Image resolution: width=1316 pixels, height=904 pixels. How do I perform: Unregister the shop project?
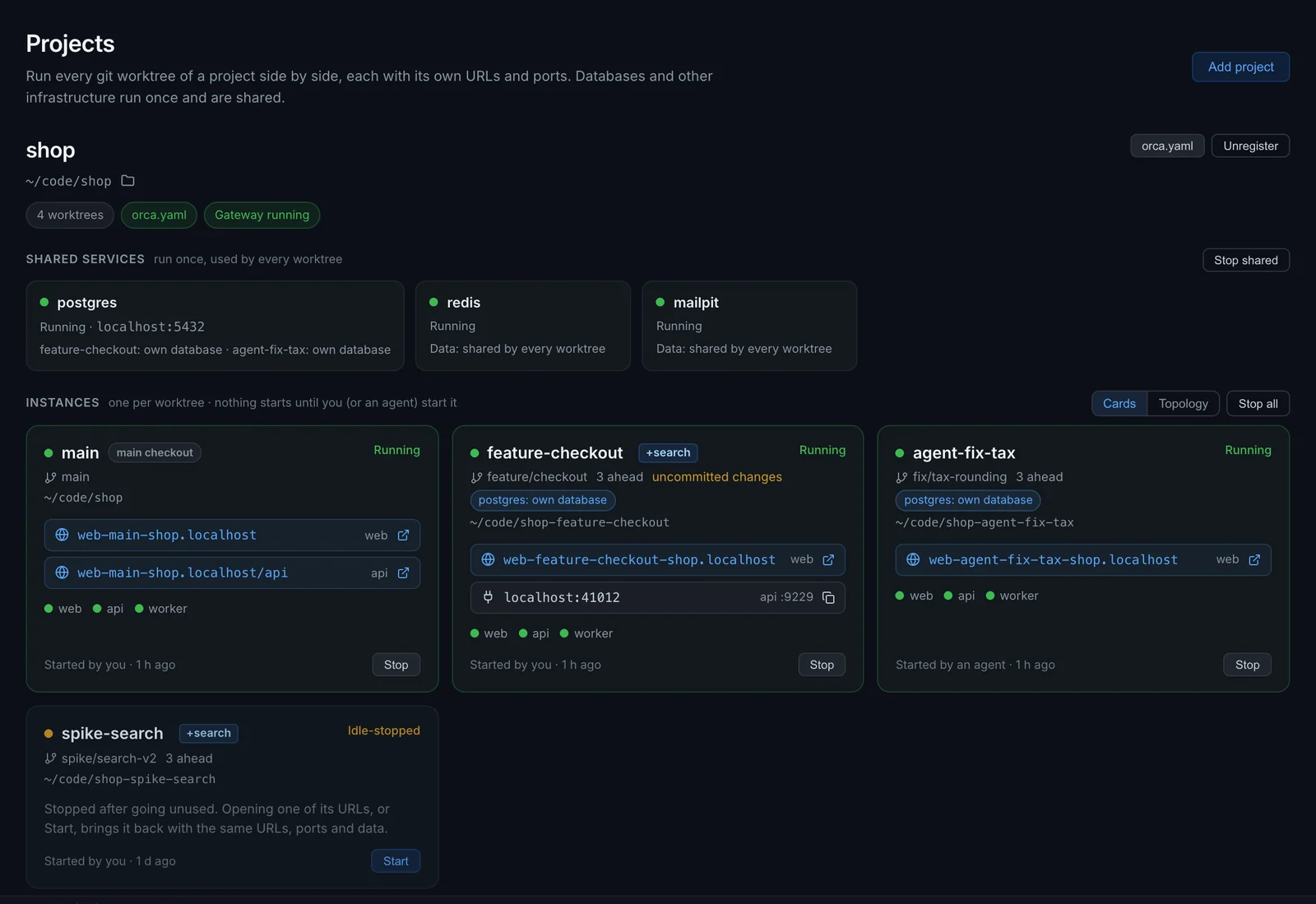point(1250,146)
